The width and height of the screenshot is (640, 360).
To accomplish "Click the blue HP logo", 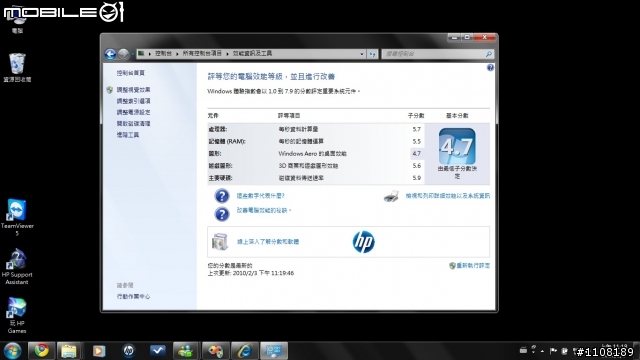I will [x=363, y=242].
